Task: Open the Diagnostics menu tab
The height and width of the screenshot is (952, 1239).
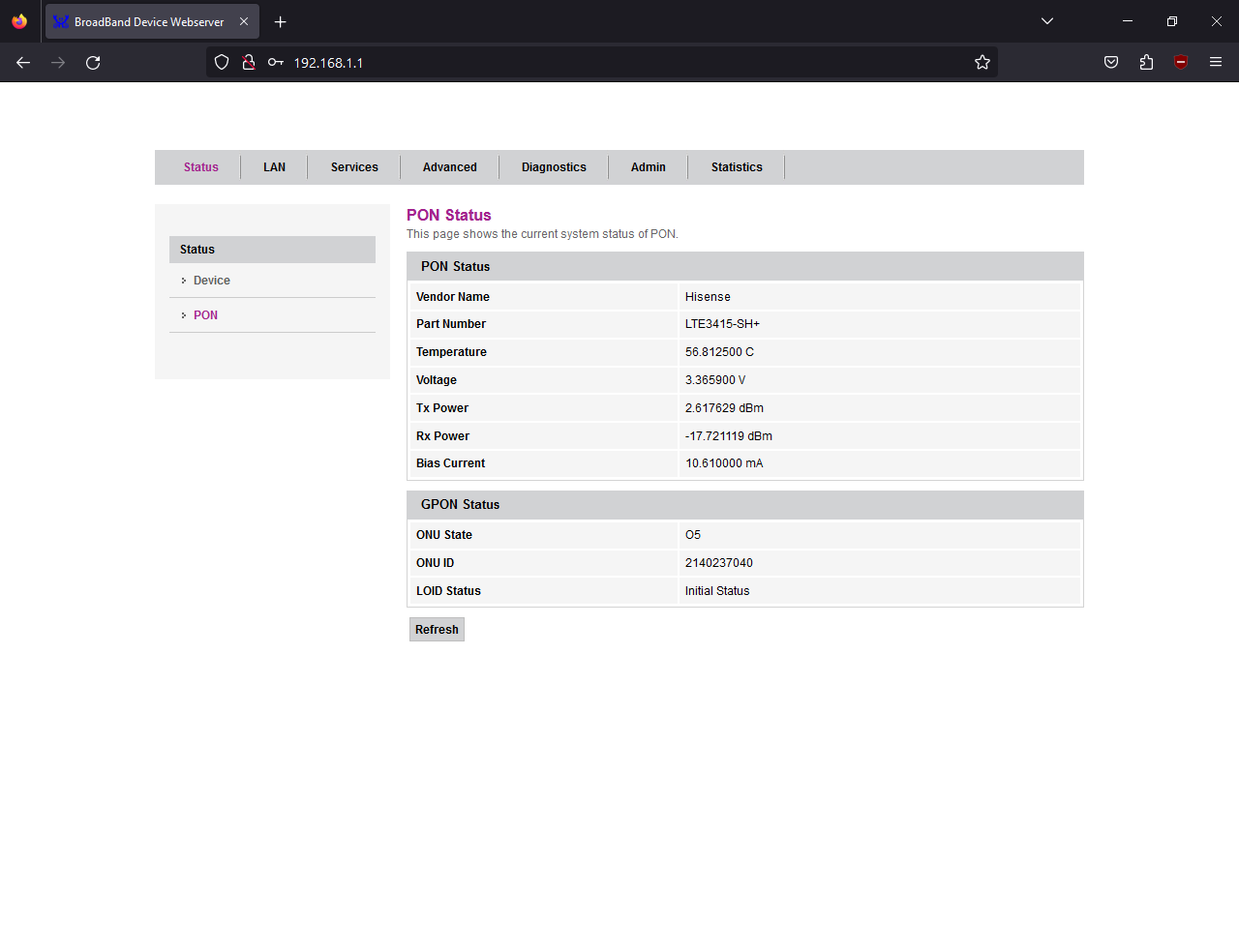Action: click(554, 167)
